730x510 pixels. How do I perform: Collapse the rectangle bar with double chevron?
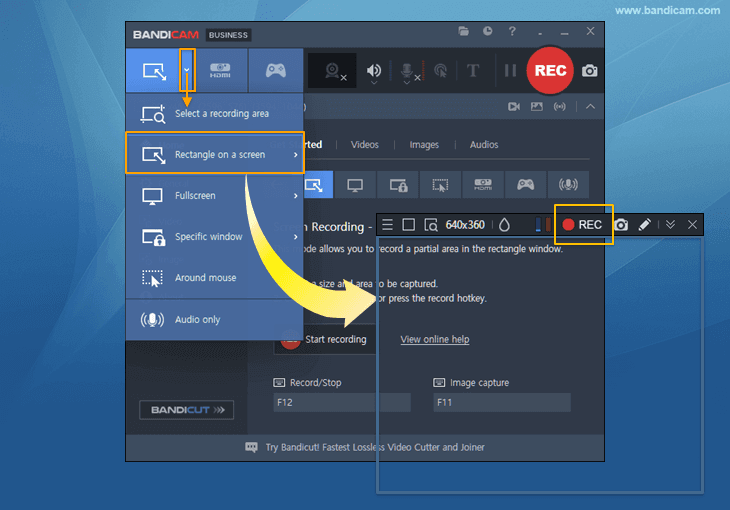point(670,225)
